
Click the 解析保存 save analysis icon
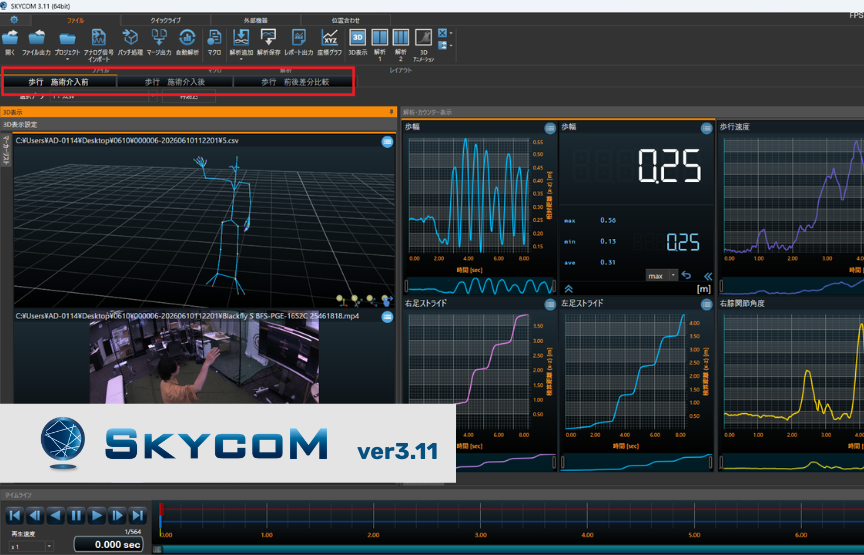(268, 37)
